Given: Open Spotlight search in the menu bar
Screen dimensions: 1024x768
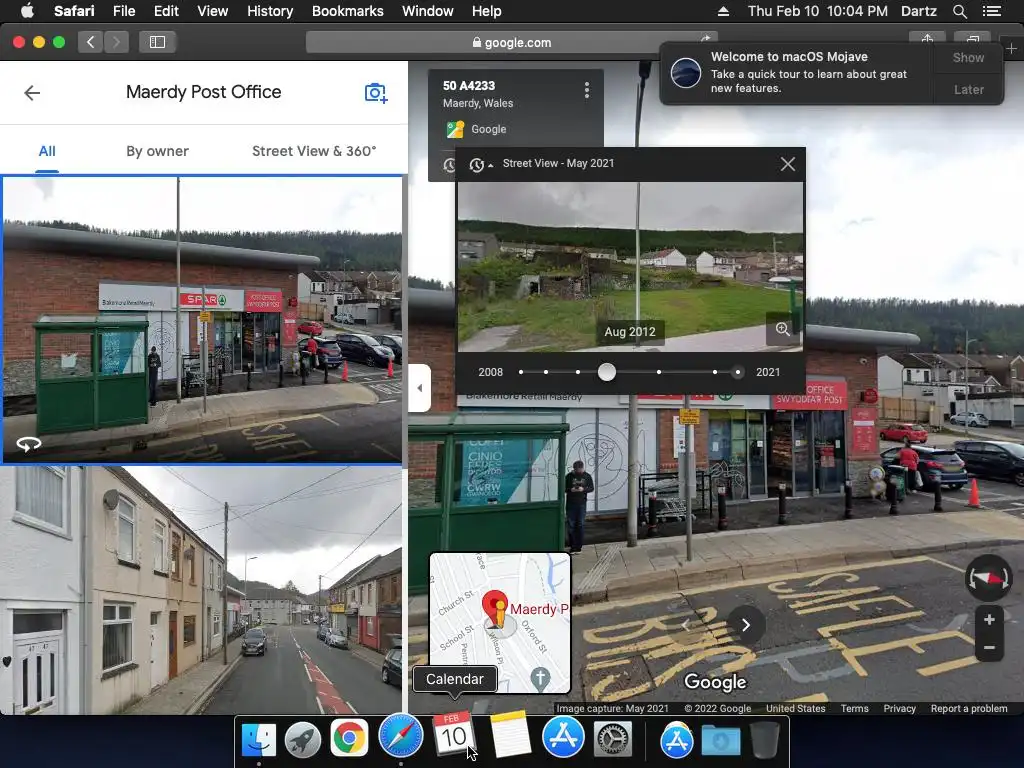Looking at the screenshot, I should tap(959, 11).
